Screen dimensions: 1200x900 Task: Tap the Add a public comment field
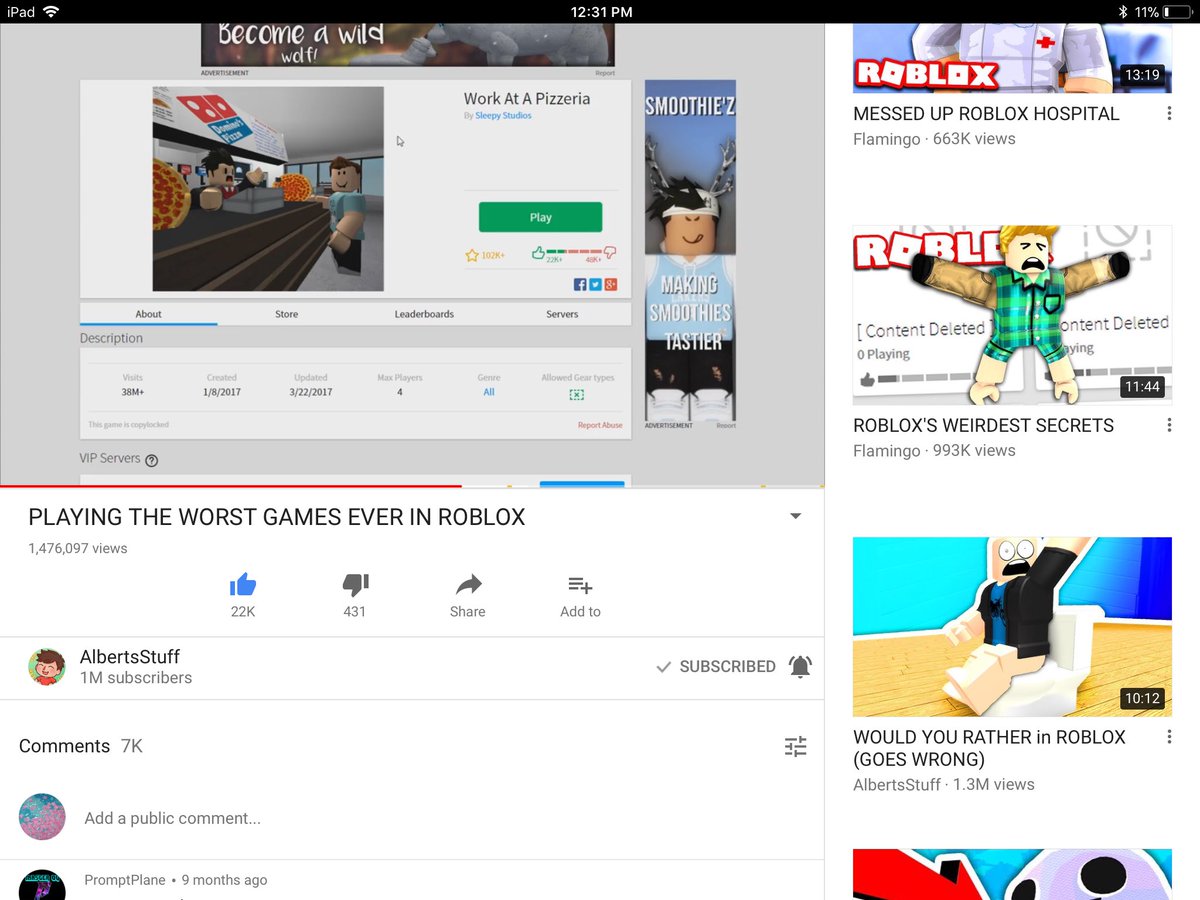click(x=173, y=818)
